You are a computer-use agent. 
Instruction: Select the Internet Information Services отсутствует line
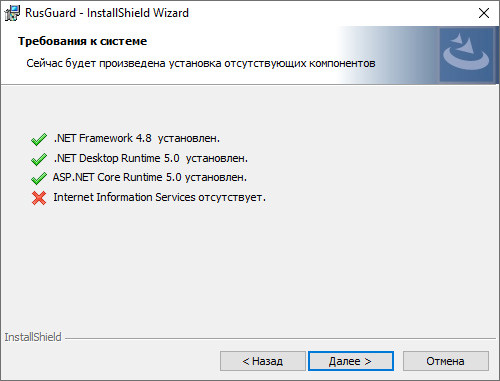click(x=160, y=197)
